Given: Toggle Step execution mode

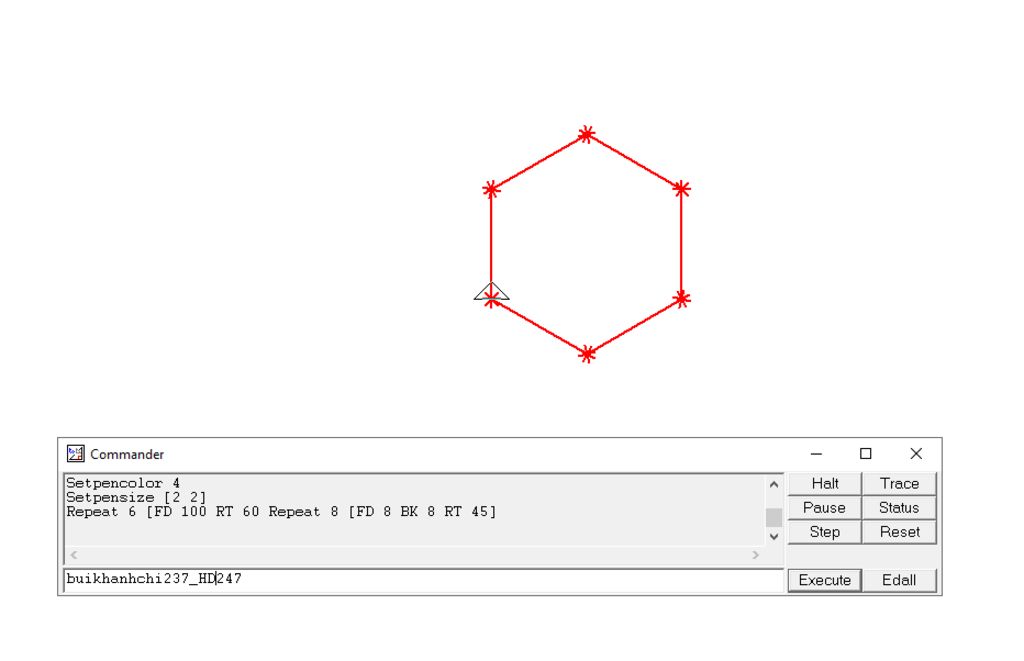Looking at the screenshot, I should coord(825,532).
